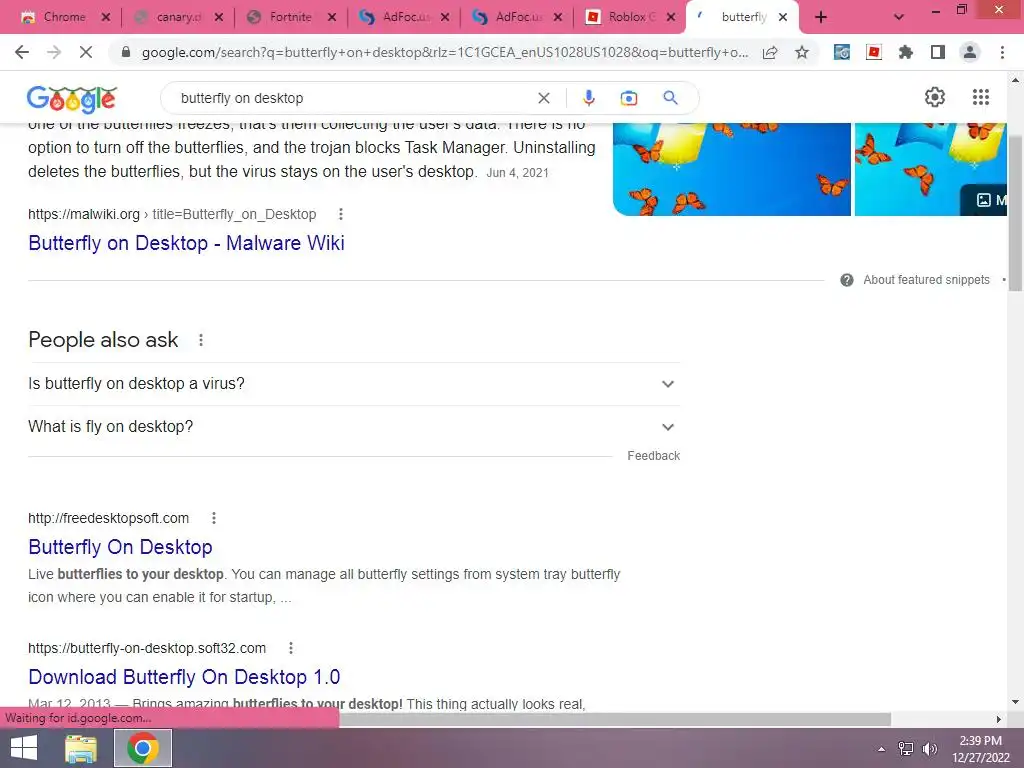Open the tab search dropdown
Screen dimensions: 1024x768
(899, 17)
